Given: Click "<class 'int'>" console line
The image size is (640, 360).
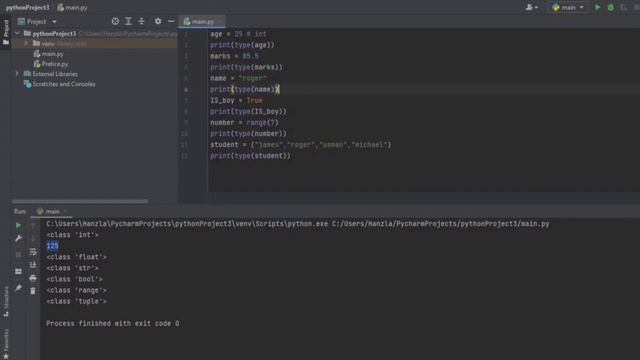Looking at the screenshot, I should point(72,235).
